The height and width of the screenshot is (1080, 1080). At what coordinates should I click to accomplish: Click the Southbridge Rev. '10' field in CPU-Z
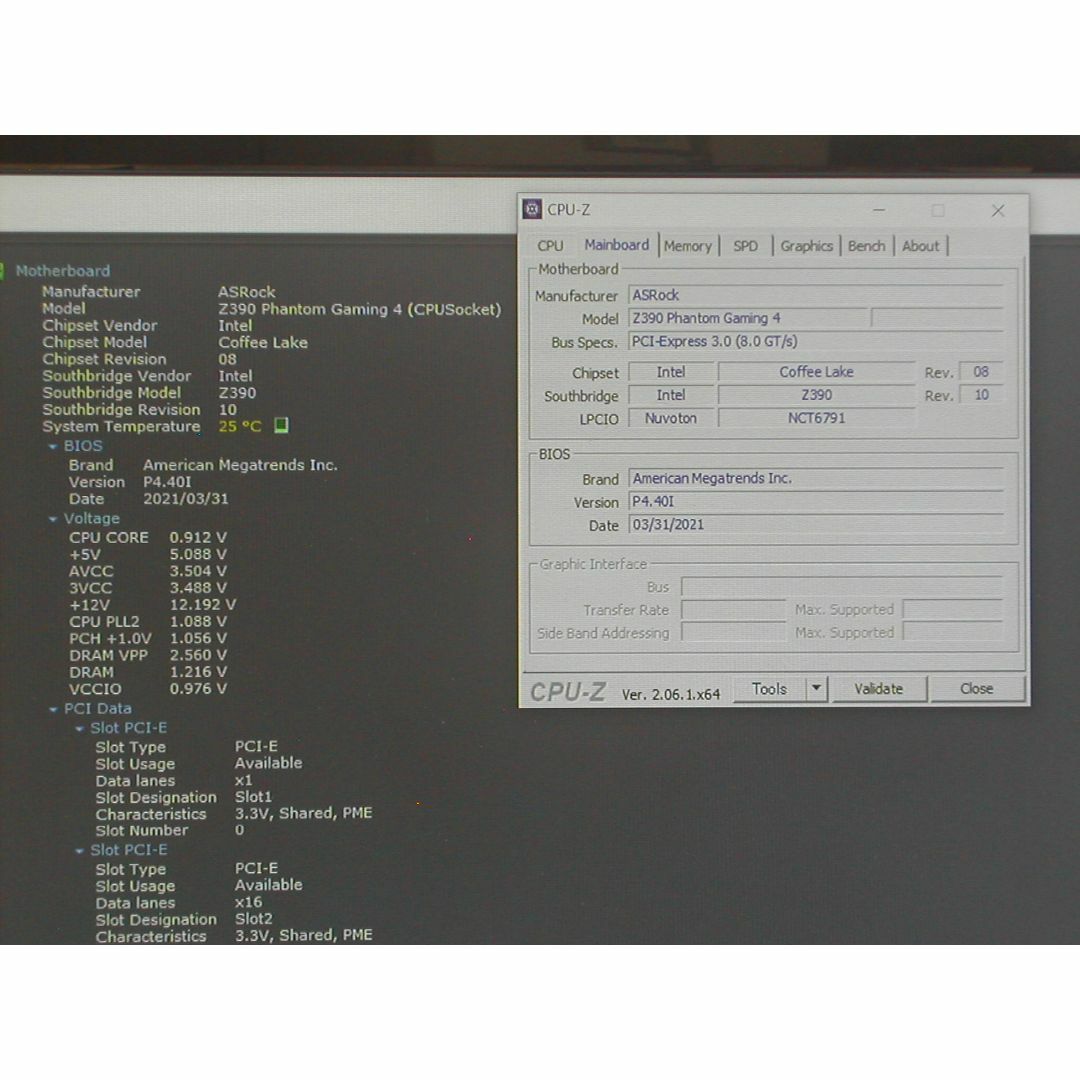981,395
